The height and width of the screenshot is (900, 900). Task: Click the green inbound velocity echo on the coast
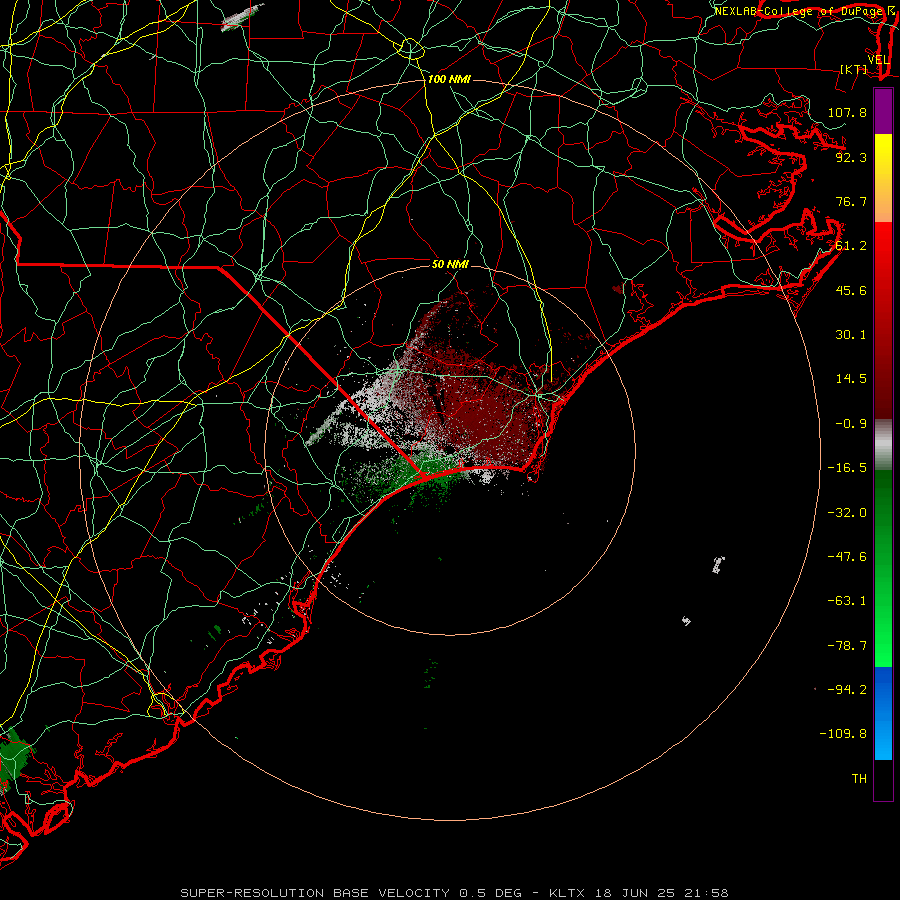[x=428, y=470]
